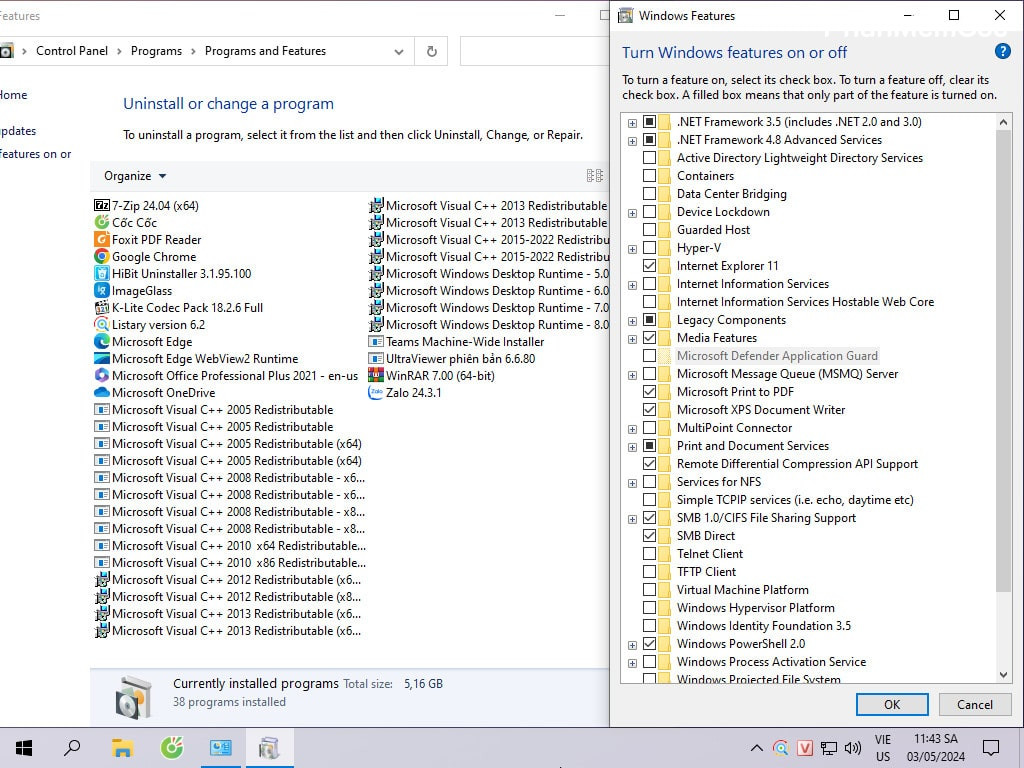This screenshot has width=1024, height=768.
Task: Click Programs in the breadcrumb path
Action: tap(156, 51)
